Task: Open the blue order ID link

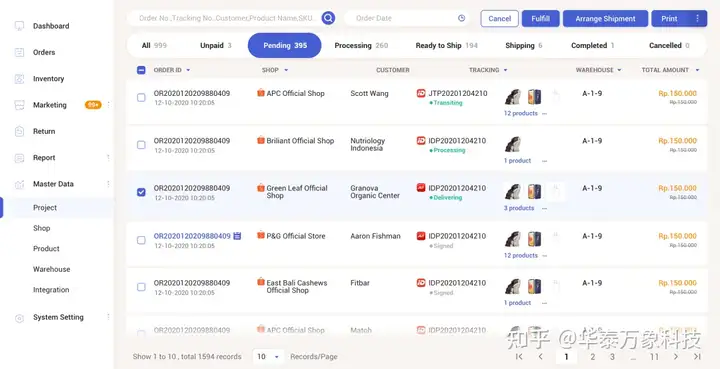Action: (192, 236)
